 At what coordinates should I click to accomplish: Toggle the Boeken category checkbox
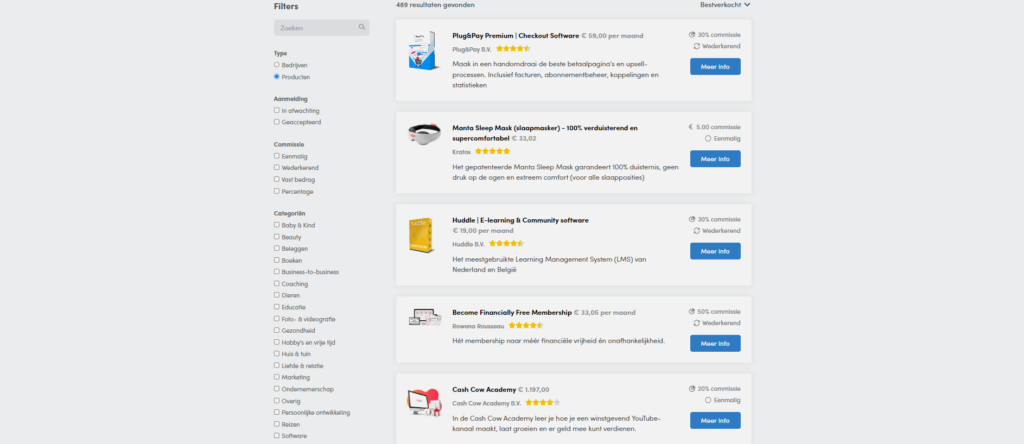point(277,260)
